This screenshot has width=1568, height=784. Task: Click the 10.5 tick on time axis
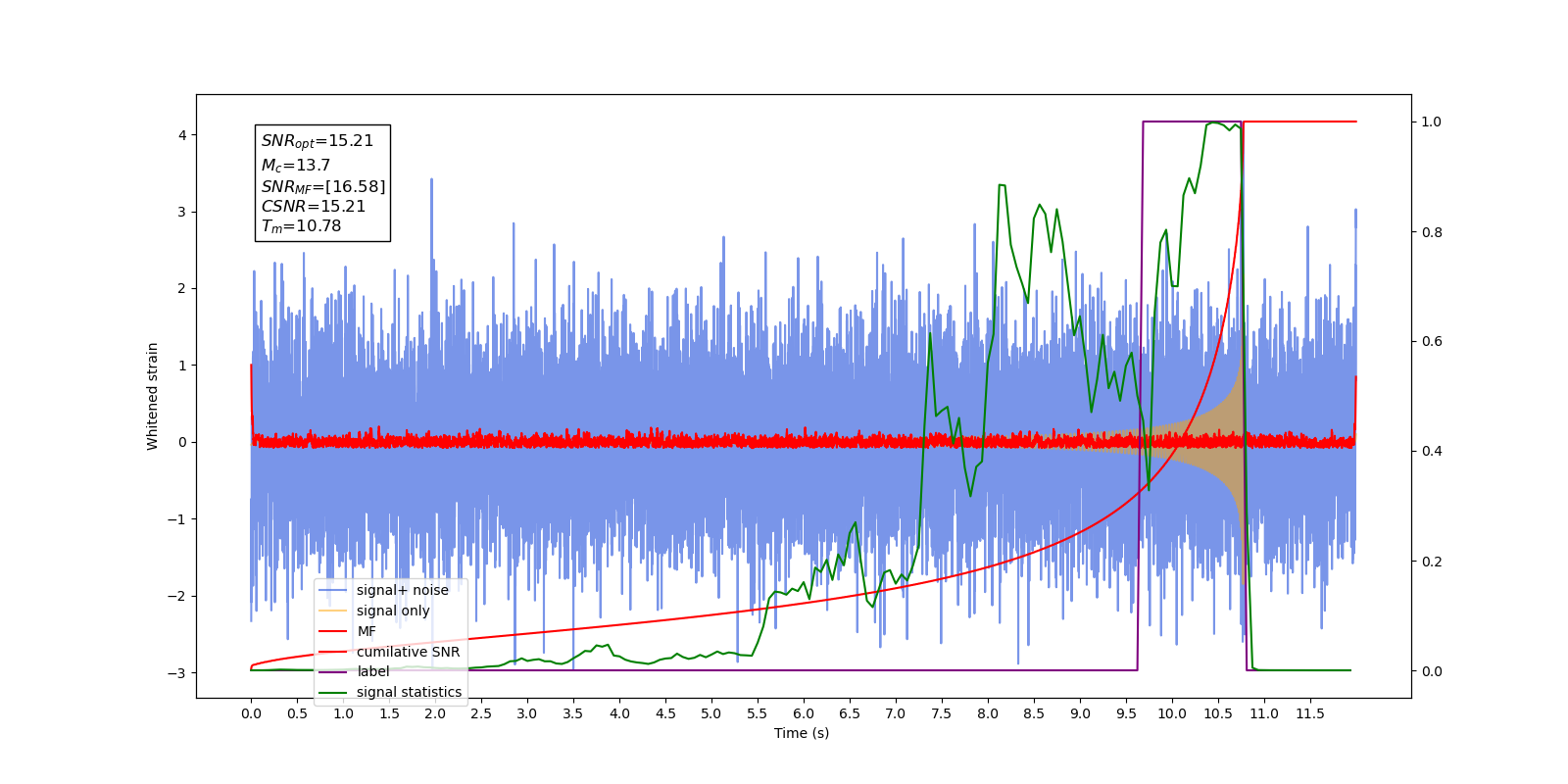[x=1218, y=713]
